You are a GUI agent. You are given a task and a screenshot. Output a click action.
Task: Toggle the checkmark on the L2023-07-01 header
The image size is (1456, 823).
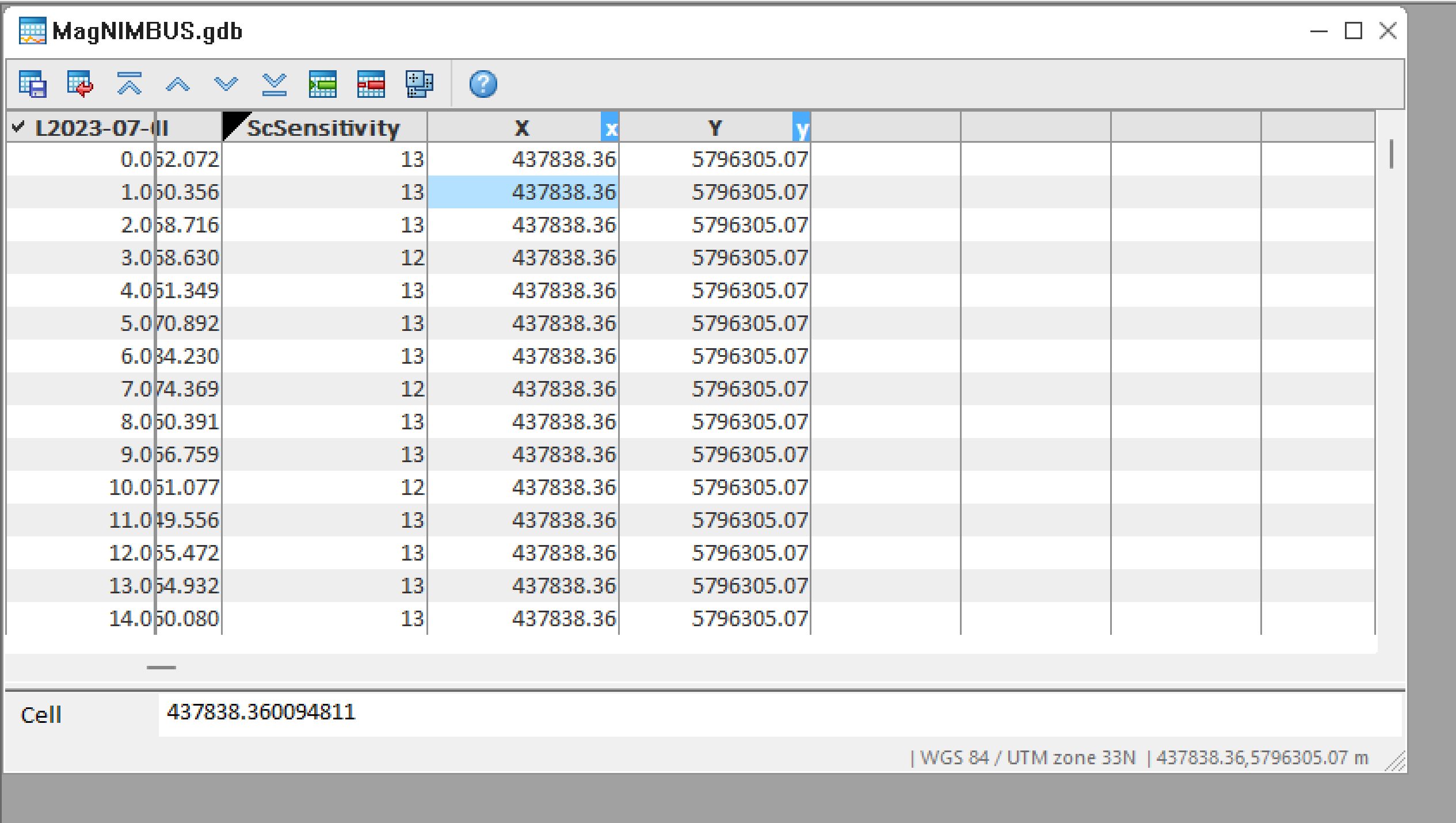(19, 125)
